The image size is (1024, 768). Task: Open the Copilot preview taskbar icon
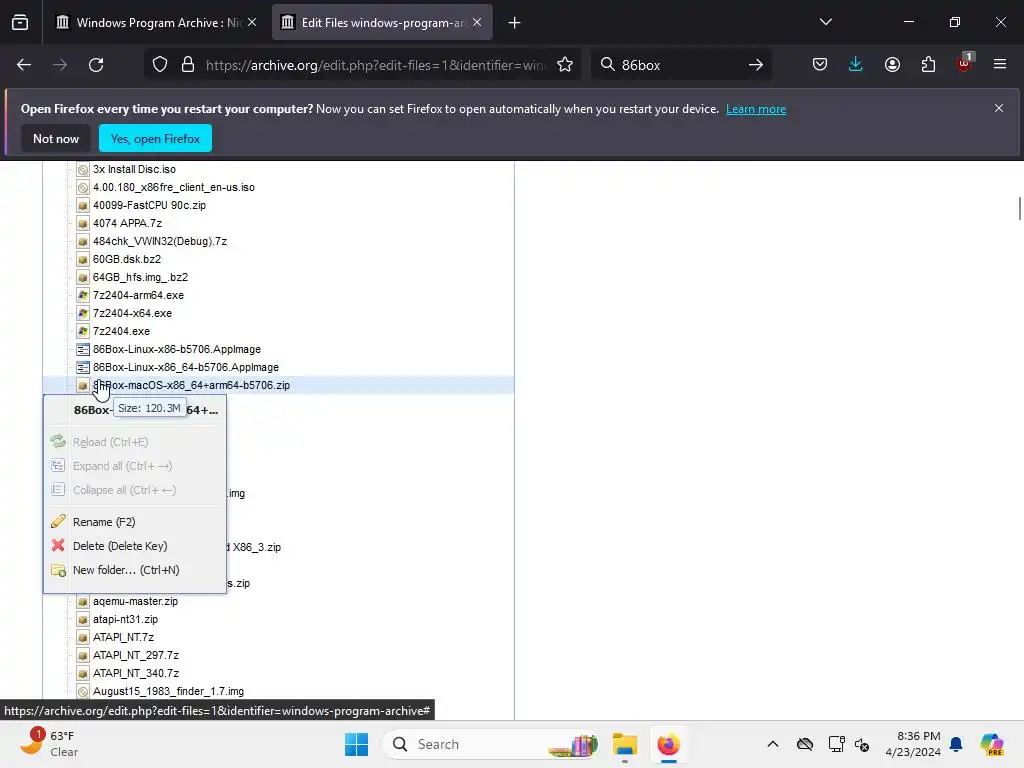[x=991, y=744]
